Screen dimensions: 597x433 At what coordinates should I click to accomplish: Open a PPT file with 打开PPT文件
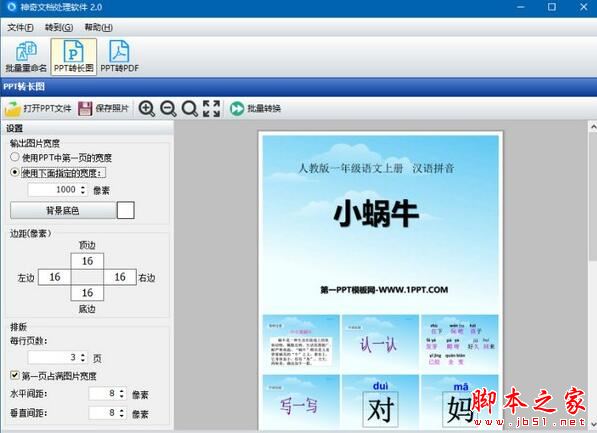(x=38, y=109)
